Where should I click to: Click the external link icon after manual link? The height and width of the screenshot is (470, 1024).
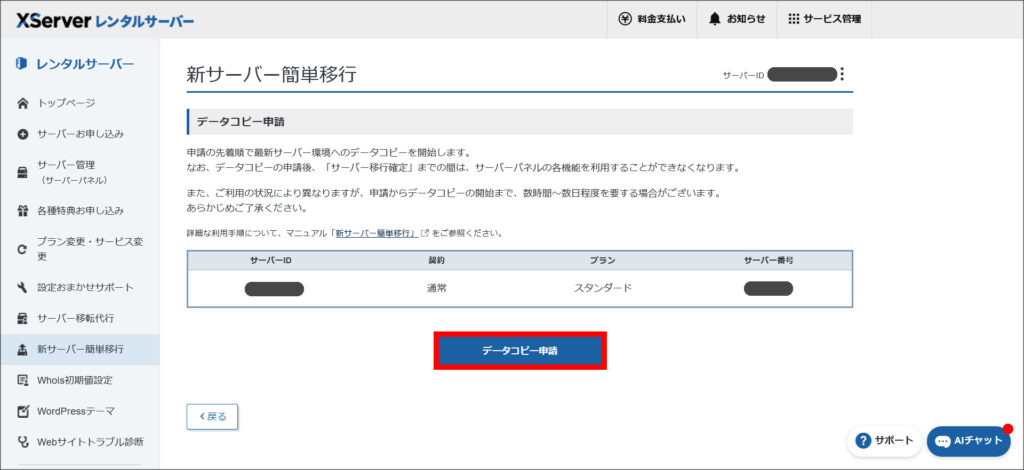(425, 232)
